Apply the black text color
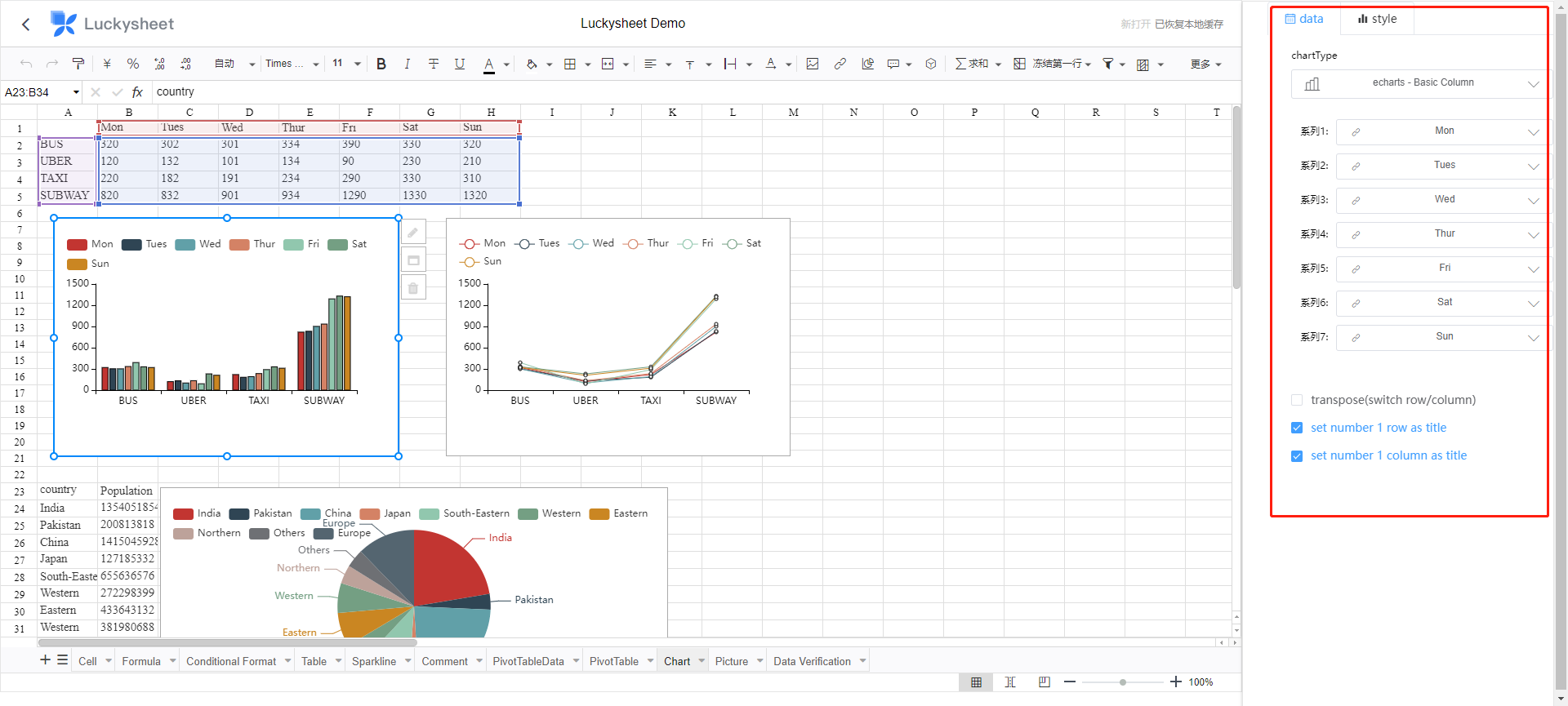Screen dimensions: 1568x706 pos(488,64)
